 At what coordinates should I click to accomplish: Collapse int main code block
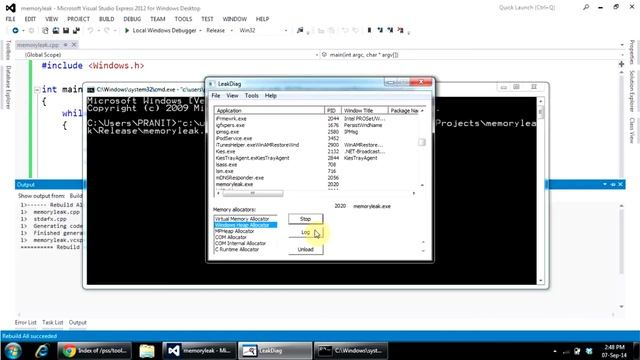pyautogui.click(x=37, y=89)
